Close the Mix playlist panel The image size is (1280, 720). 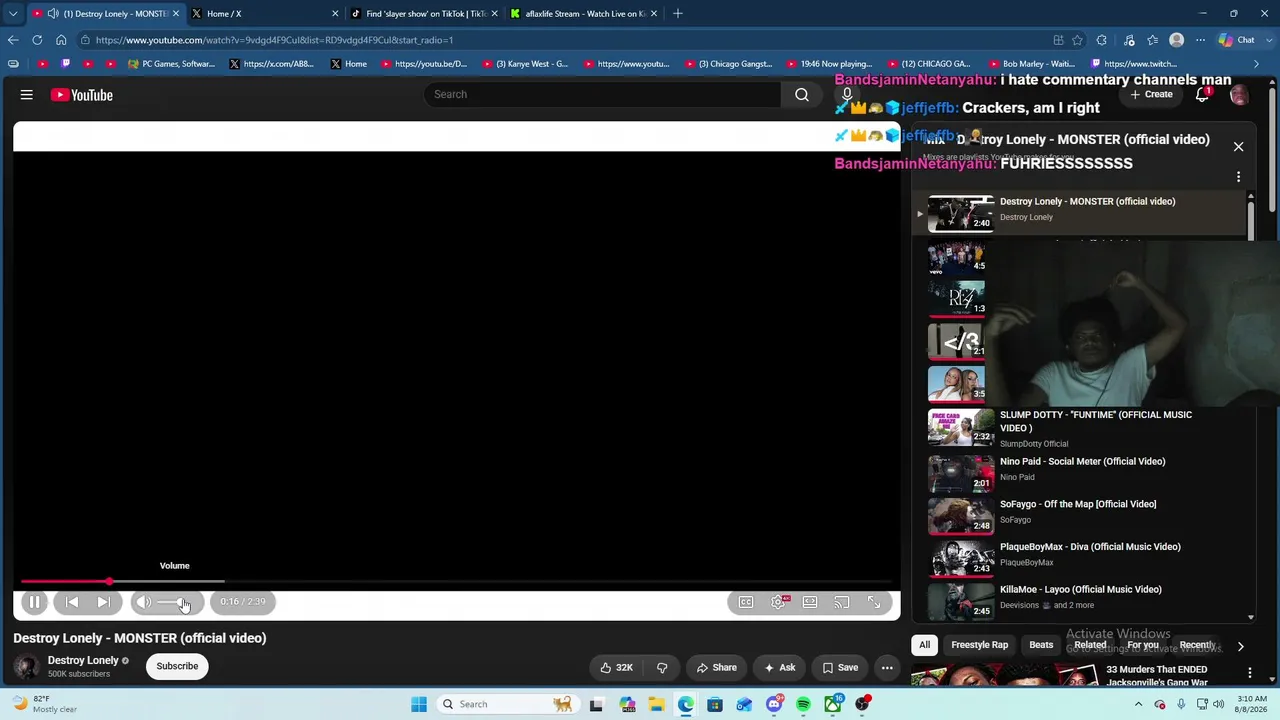pos(1238,147)
